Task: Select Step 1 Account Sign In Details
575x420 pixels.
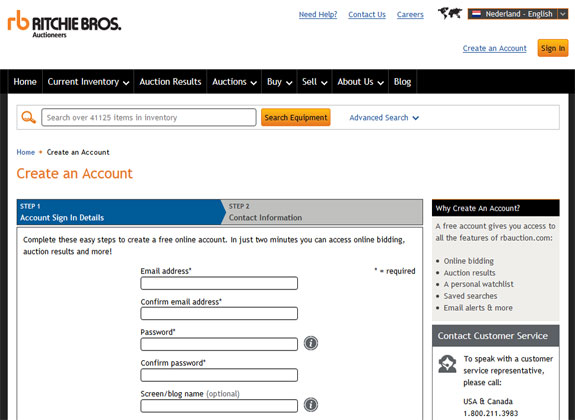Action: [x=121, y=212]
